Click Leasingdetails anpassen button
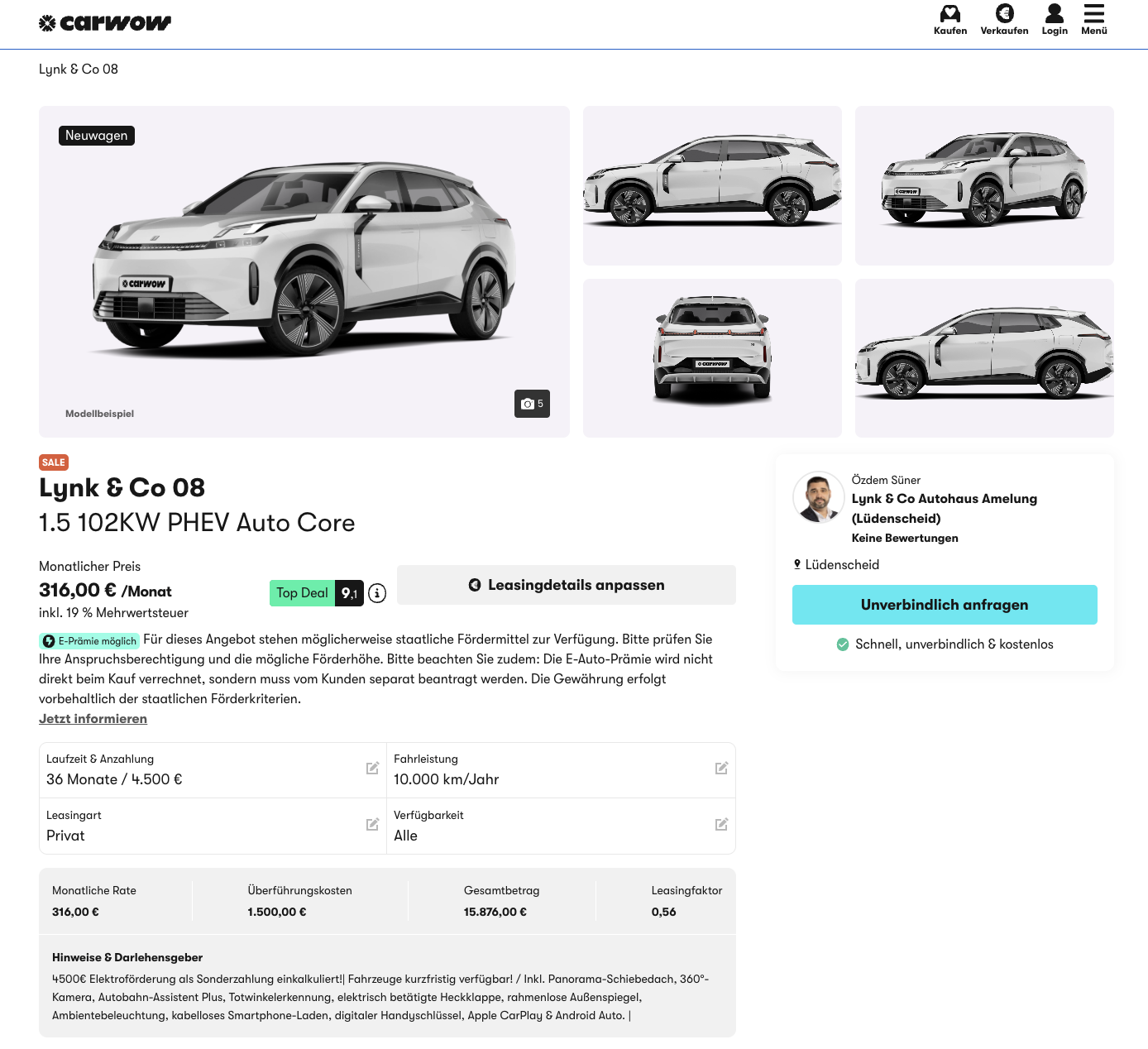 (x=567, y=585)
